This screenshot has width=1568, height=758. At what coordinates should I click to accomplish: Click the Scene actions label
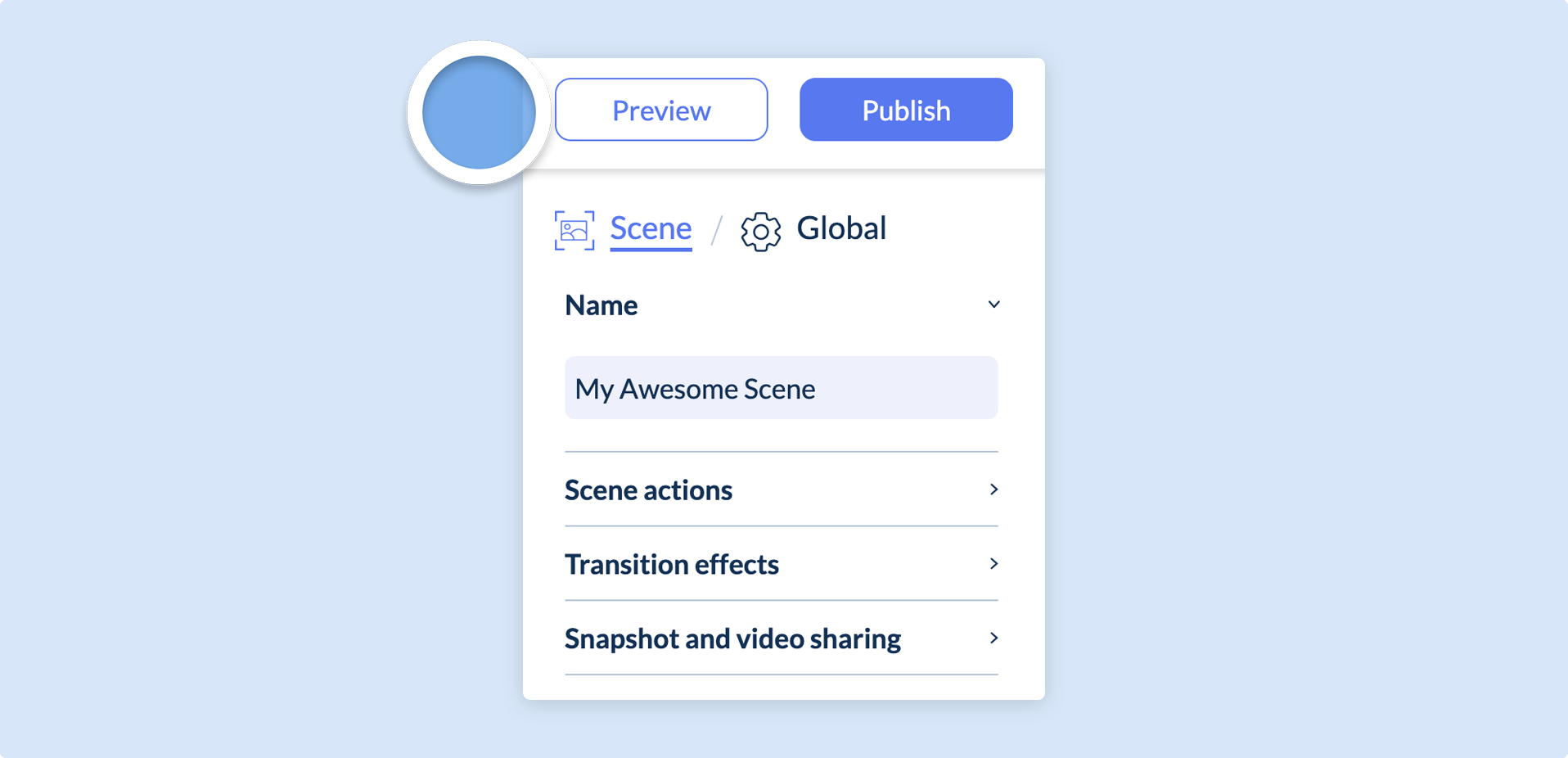tap(648, 490)
